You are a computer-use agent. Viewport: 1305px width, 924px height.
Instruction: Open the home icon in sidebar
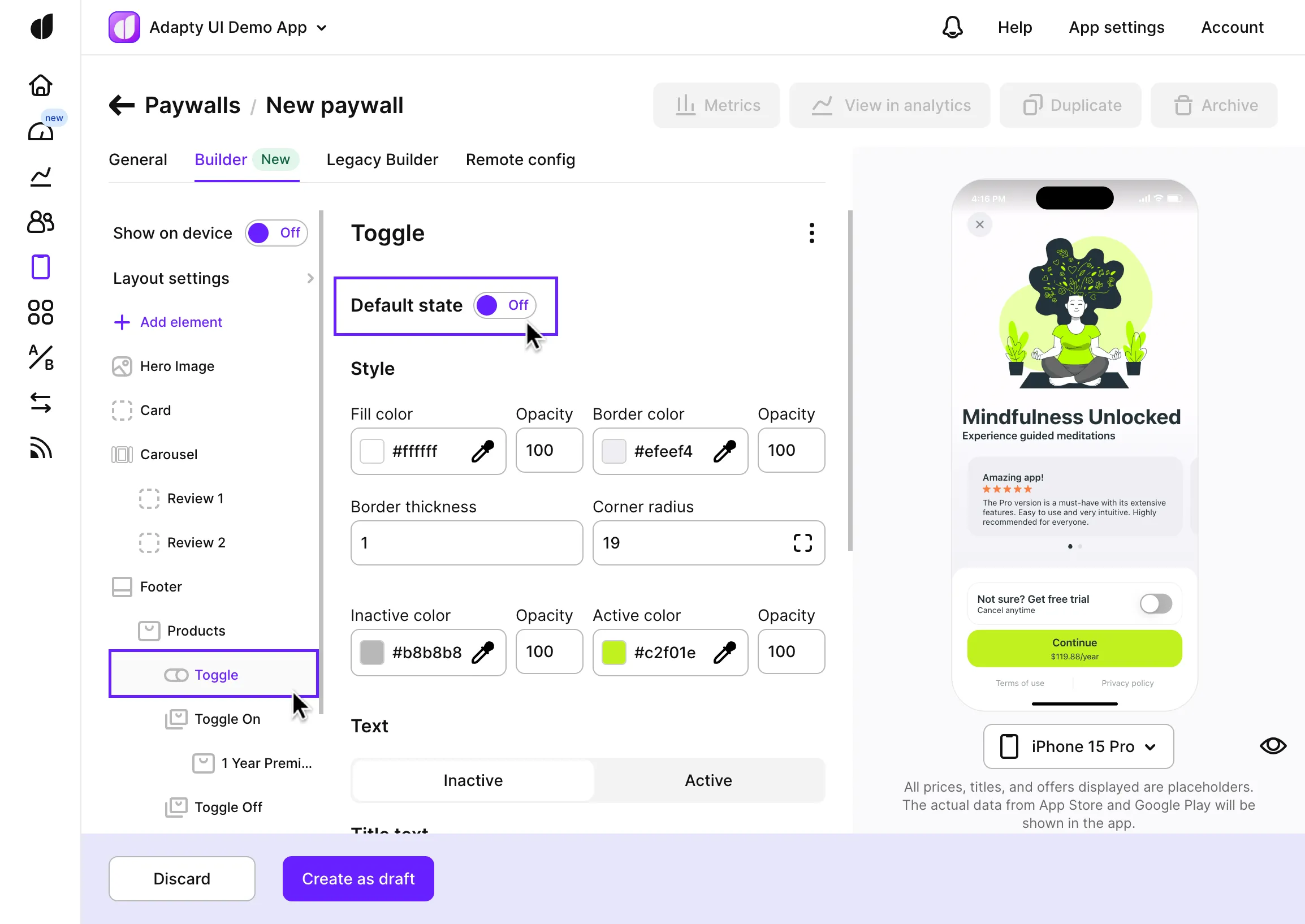tap(40, 85)
